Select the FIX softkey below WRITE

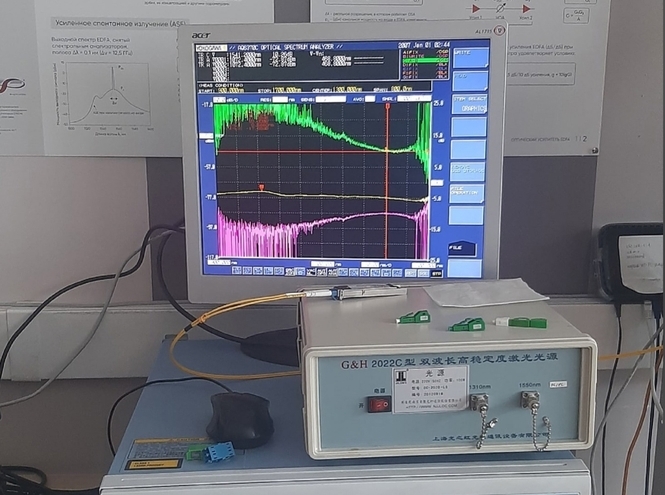470,81
